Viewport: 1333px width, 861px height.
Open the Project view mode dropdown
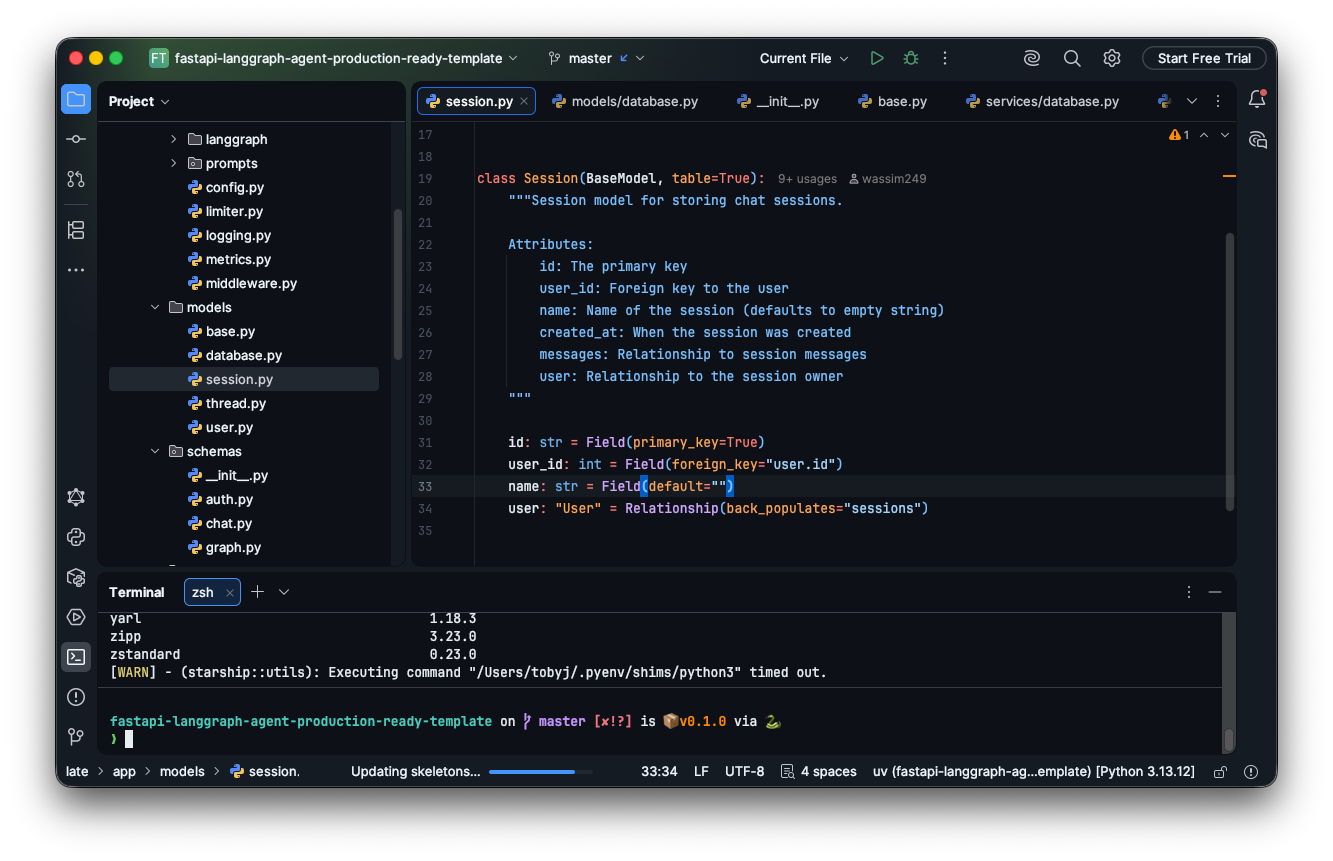pos(140,101)
